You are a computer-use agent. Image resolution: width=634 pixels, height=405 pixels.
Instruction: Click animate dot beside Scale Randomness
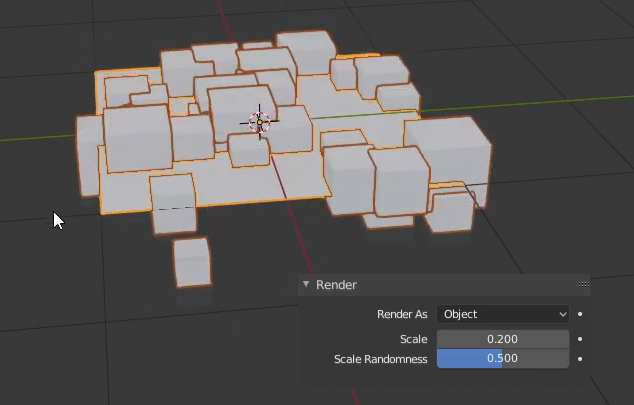[x=580, y=359]
